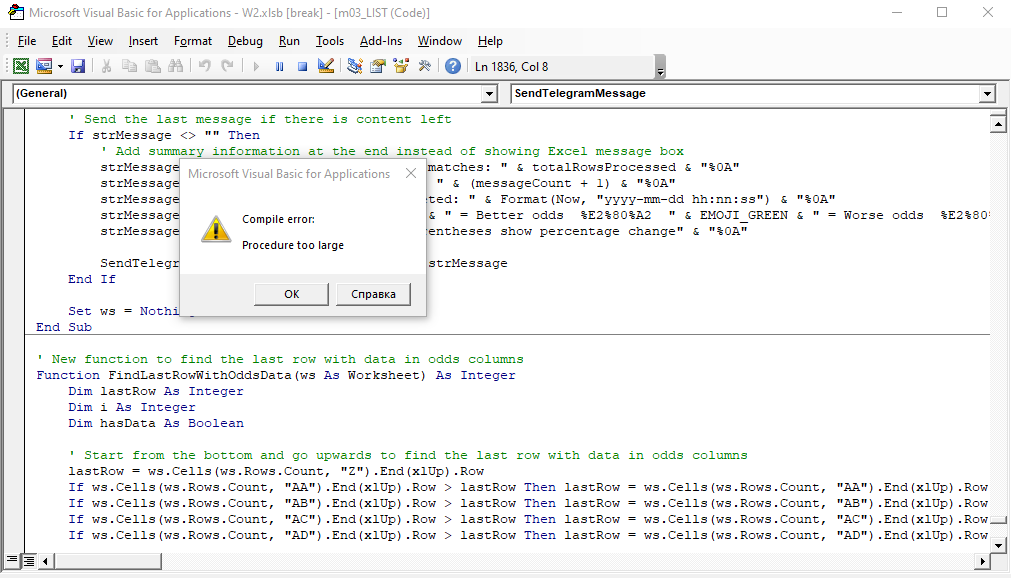Image resolution: width=1011 pixels, height=578 pixels.
Task: Close the compile error dialog
Action: tap(410, 174)
